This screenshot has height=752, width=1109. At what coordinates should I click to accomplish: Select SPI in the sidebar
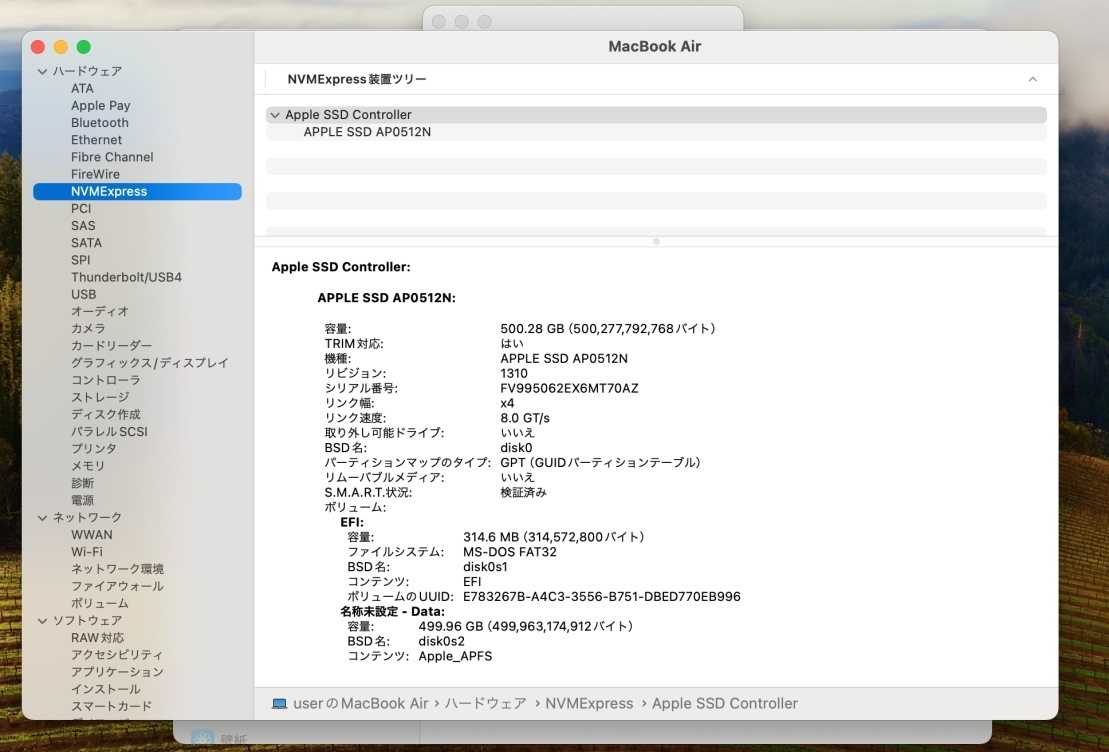coord(81,260)
